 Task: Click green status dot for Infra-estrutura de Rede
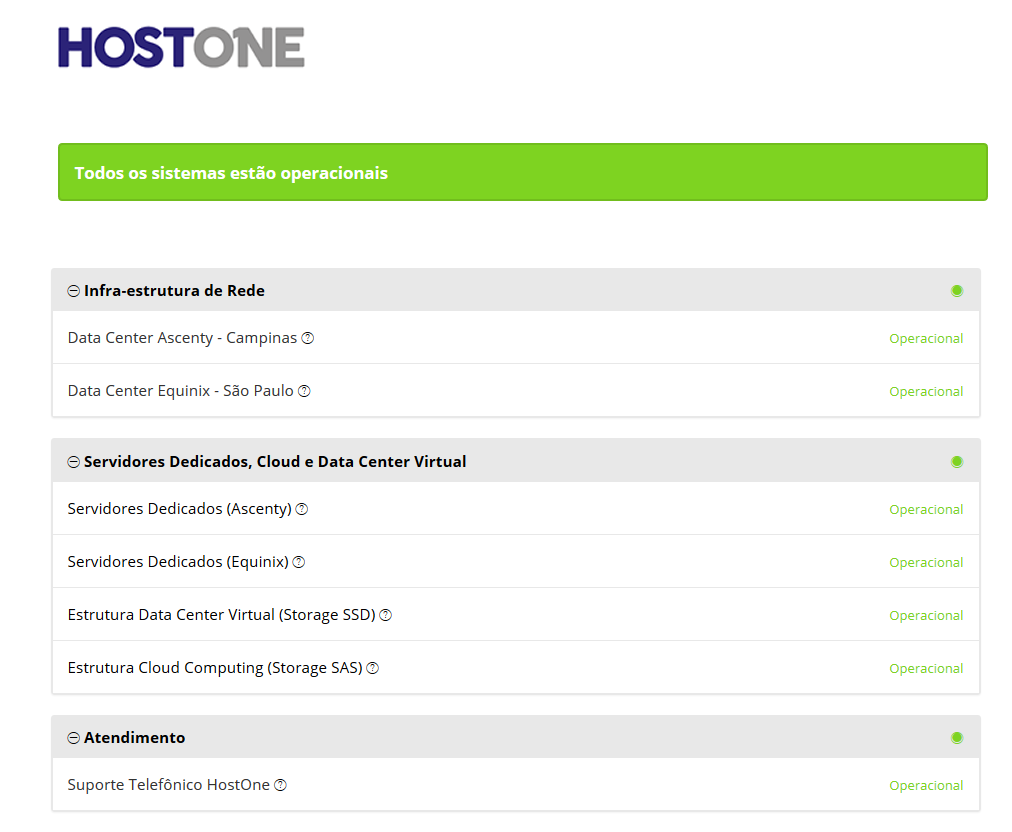click(957, 291)
